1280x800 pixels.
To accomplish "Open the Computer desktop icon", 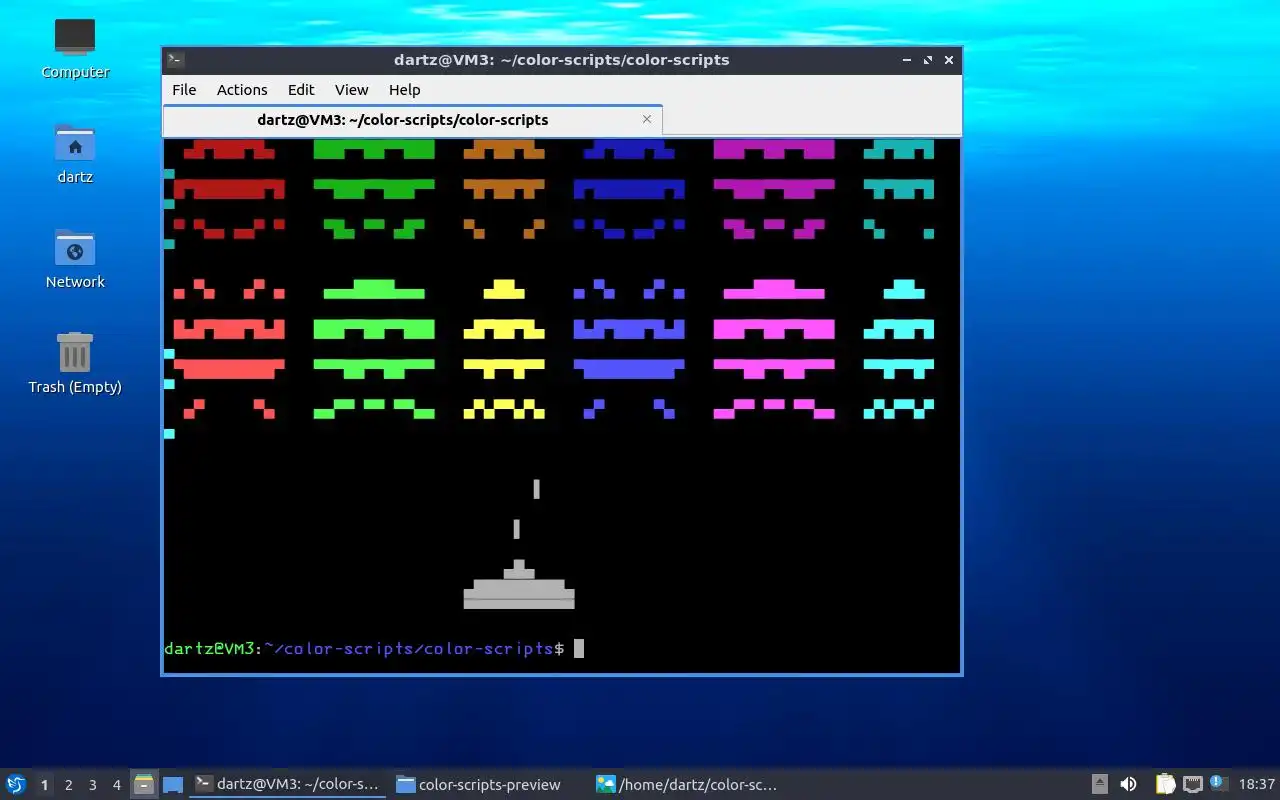I will 75,49.
